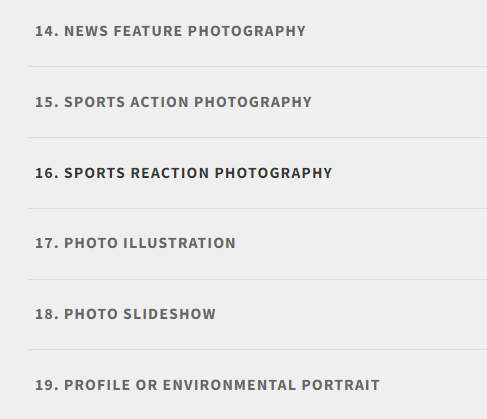487x419 pixels.
Task: Click the word PHOTOGRAPHY in item 14
Action: click(x=247, y=31)
